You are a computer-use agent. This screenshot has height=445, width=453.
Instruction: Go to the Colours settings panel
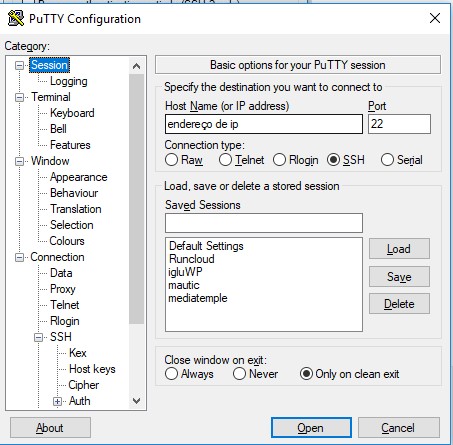coord(67,241)
